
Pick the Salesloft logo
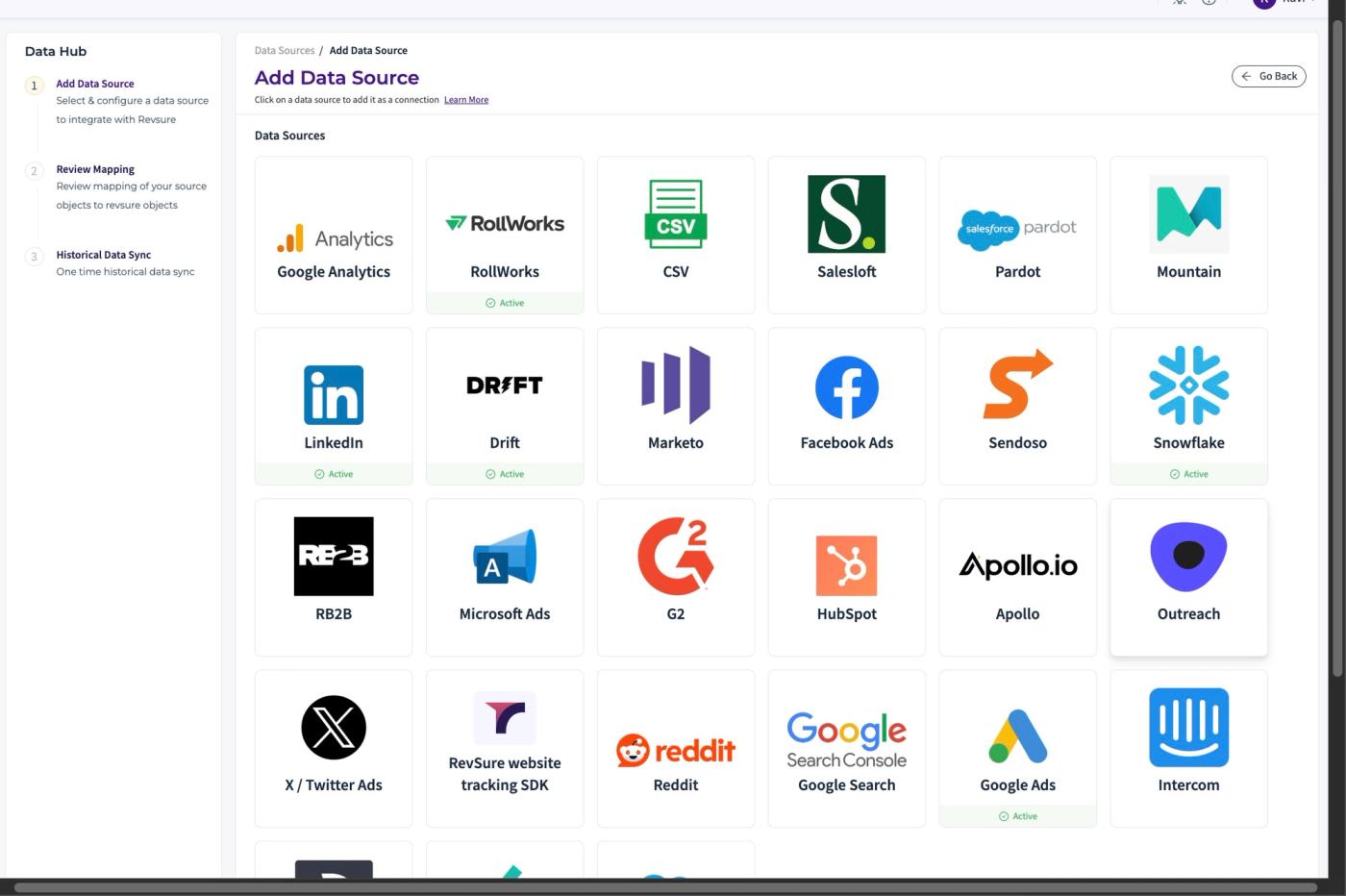pyautogui.click(x=847, y=214)
